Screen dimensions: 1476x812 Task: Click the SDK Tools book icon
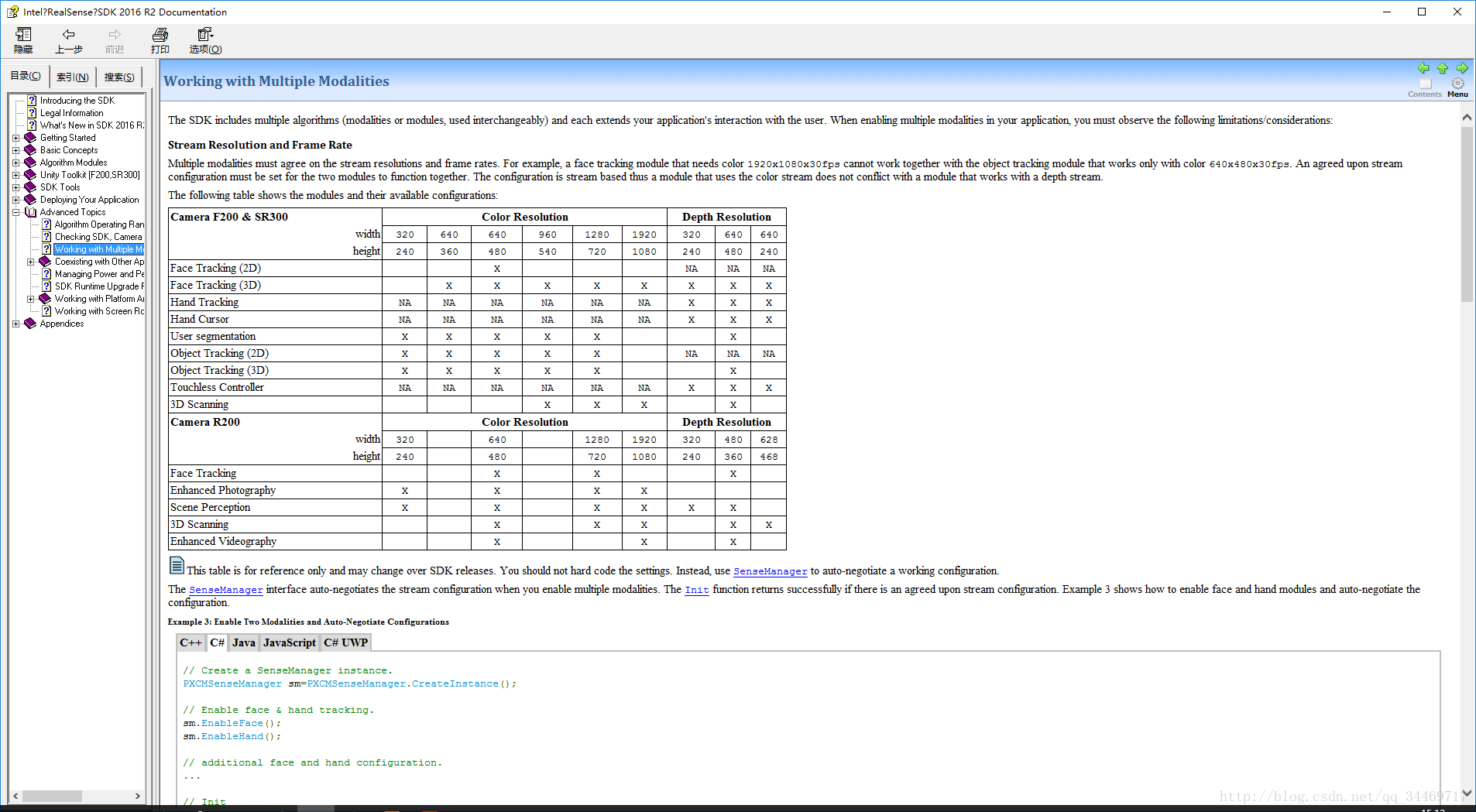pos(30,187)
